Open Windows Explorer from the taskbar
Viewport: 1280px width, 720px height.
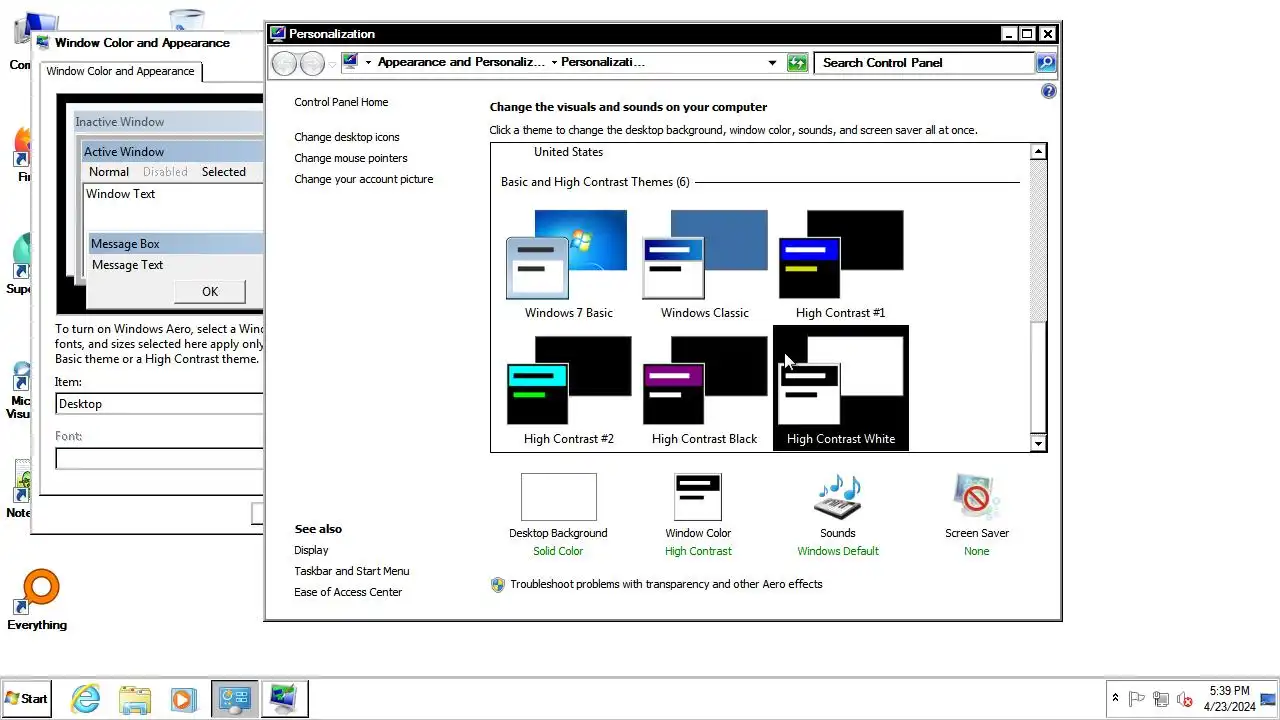point(135,699)
